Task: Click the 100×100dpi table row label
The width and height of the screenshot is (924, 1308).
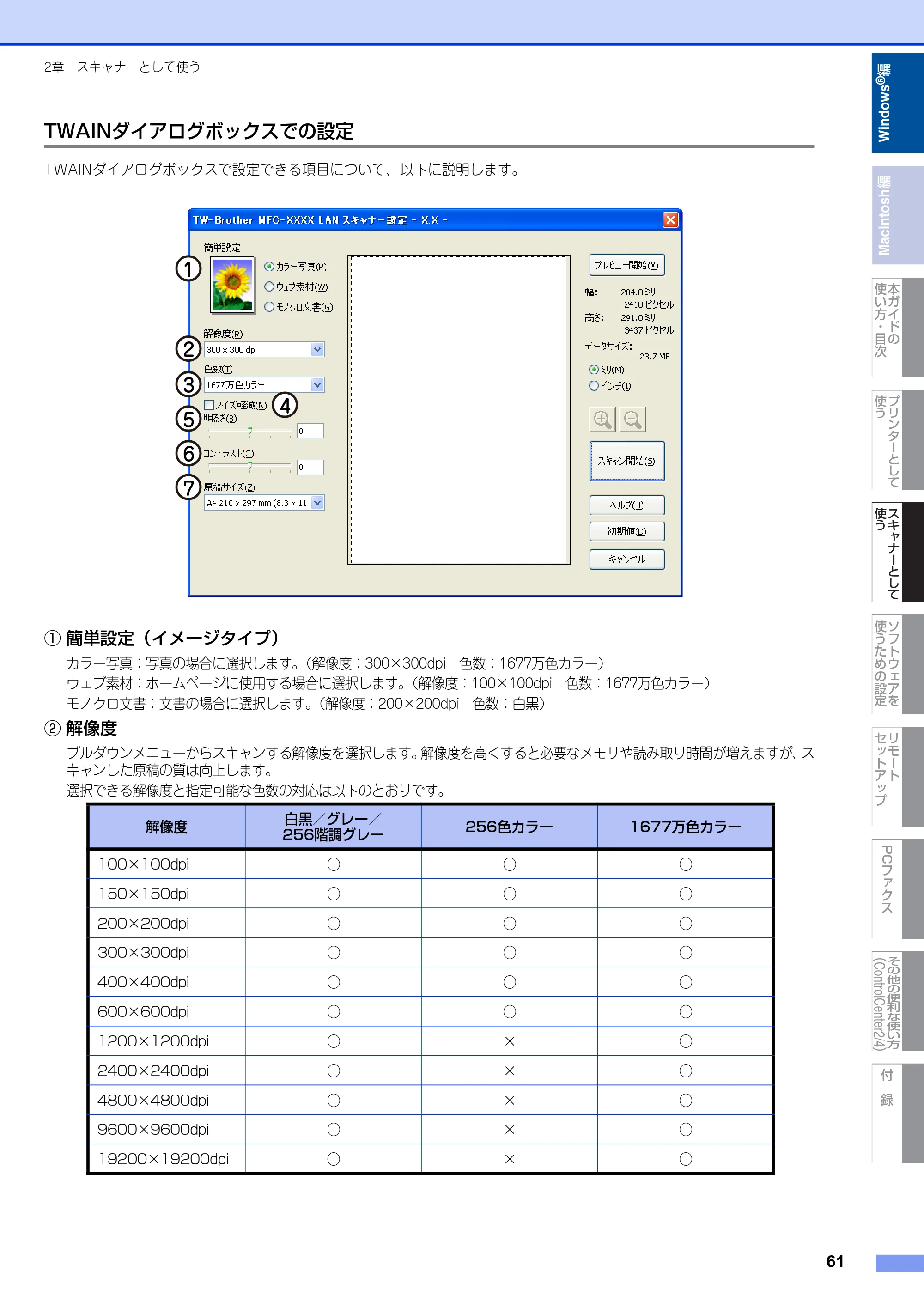Action: coord(144,864)
